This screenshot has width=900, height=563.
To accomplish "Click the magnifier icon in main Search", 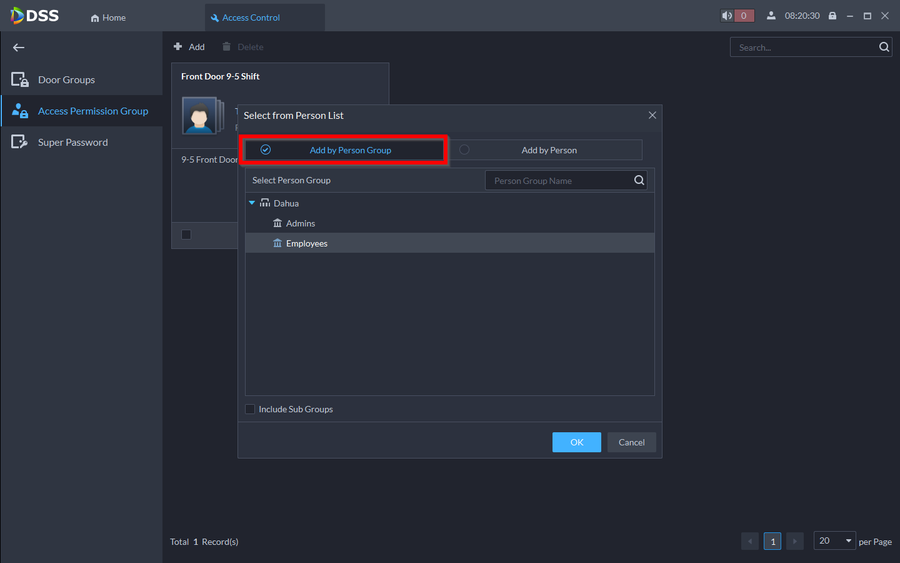I will coord(884,47).
